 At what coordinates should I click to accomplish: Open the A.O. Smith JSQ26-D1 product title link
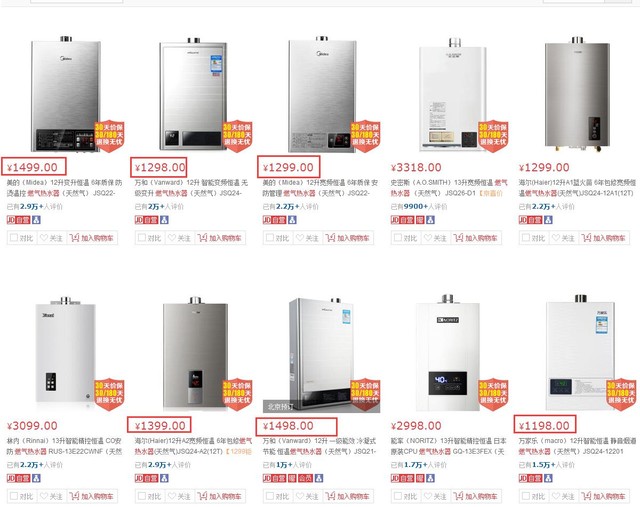coord(450,186)
